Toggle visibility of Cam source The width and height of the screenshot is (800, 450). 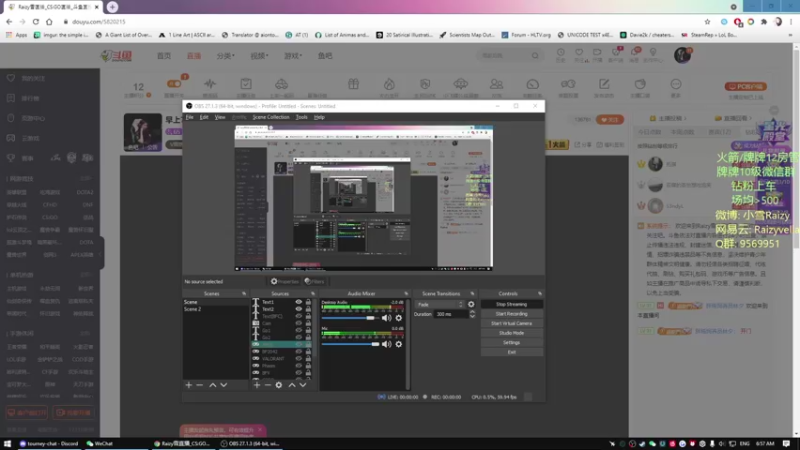click(298, 323)
